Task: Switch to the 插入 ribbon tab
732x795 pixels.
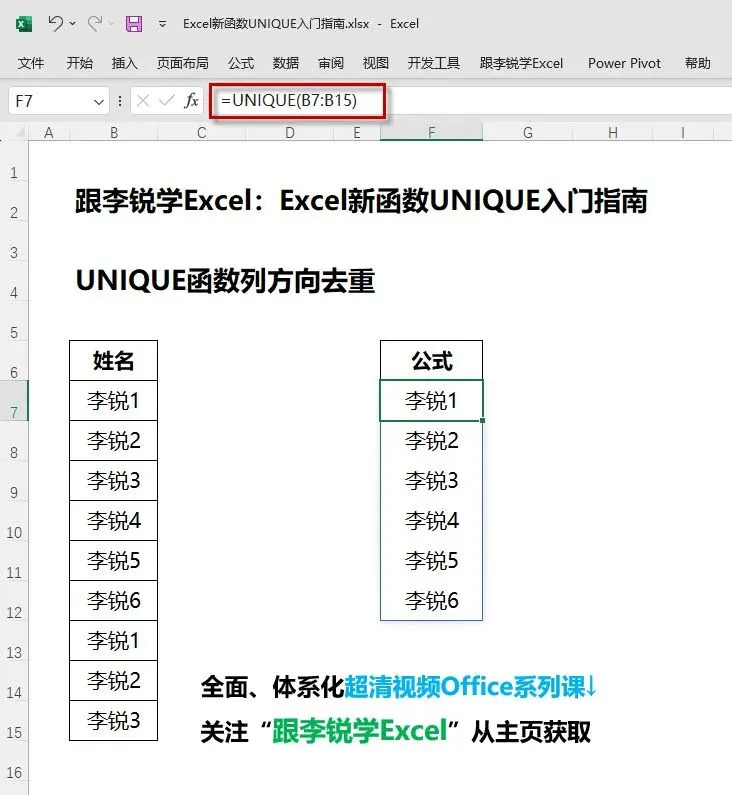Action: (x=124, y=63)
